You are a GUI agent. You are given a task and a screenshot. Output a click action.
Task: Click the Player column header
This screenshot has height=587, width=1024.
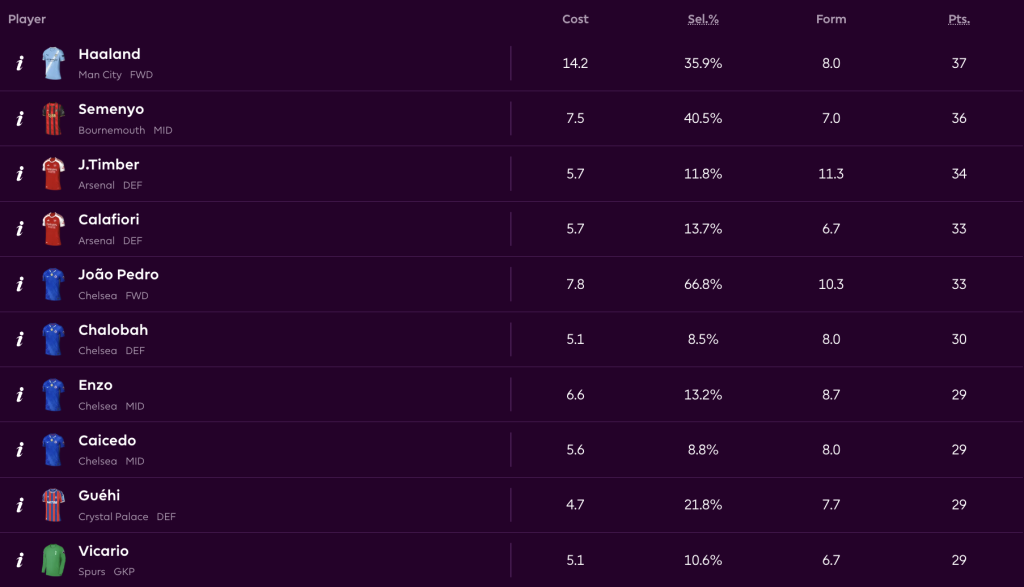[x=27, y=19]
